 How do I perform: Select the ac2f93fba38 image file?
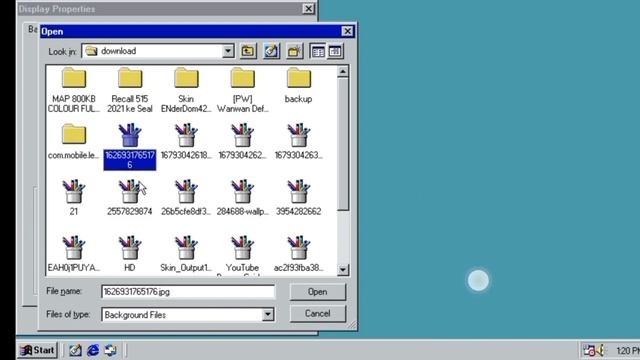[298, 254]
